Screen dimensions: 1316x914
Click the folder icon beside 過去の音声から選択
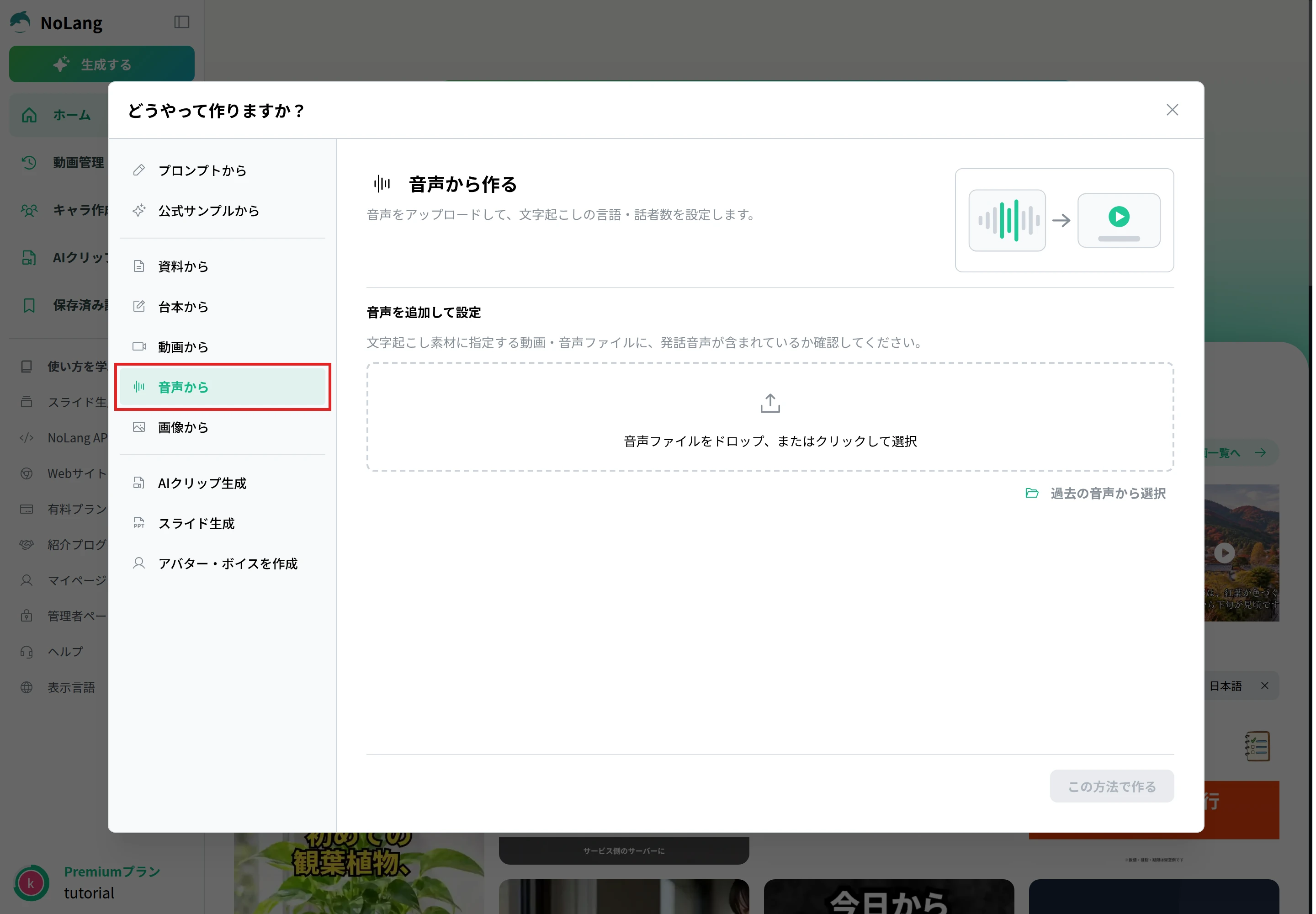[x=1031, y=493]
